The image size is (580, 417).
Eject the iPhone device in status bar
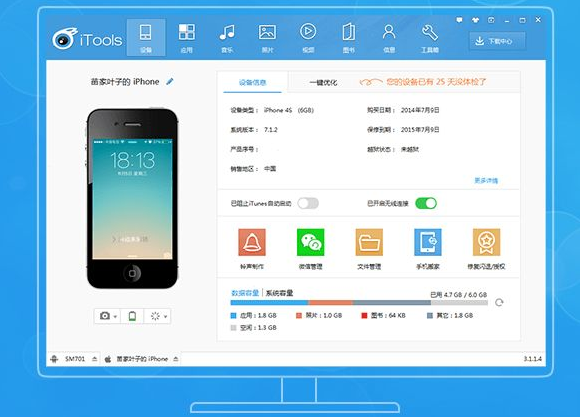click(x=176, y=359)
